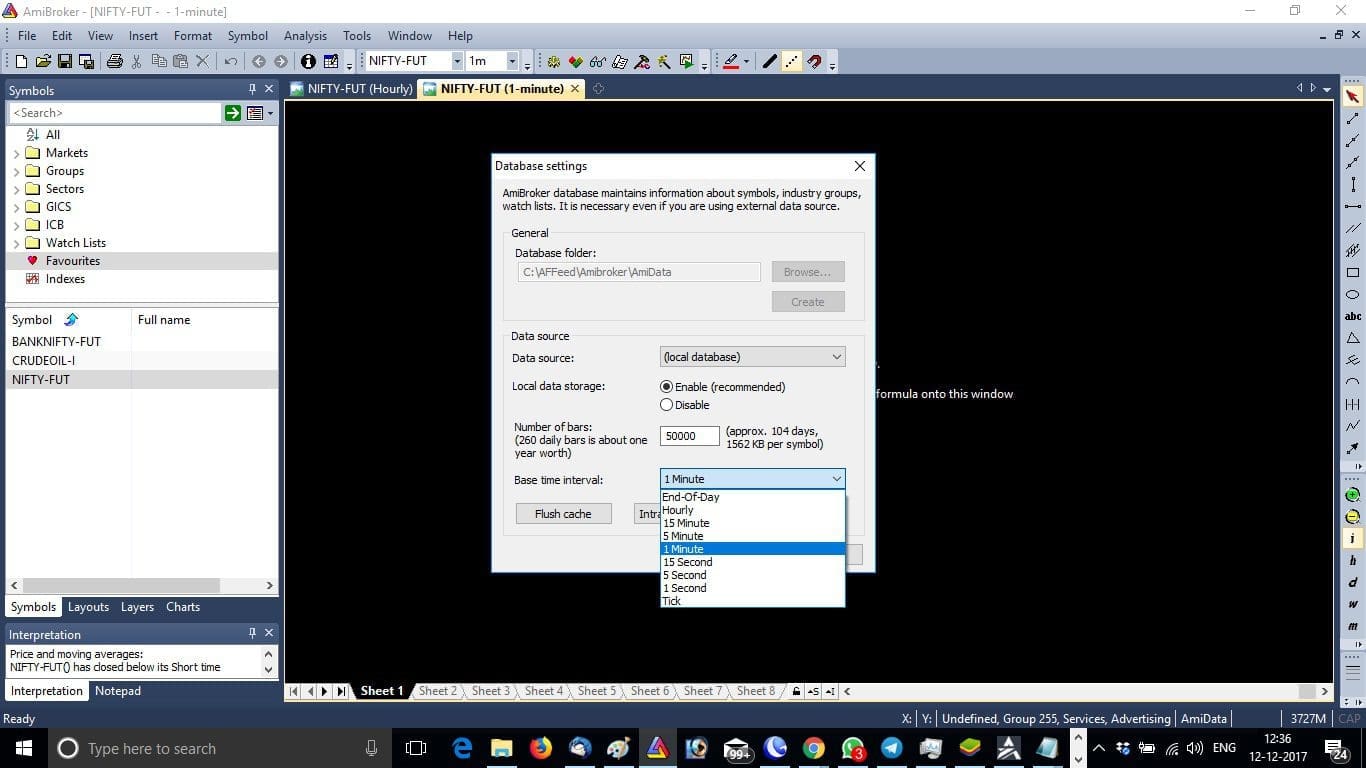The height and width of the screenshot is (768, 1366).
Task: Expand the Watch Lists tree node
Action: 16,244
